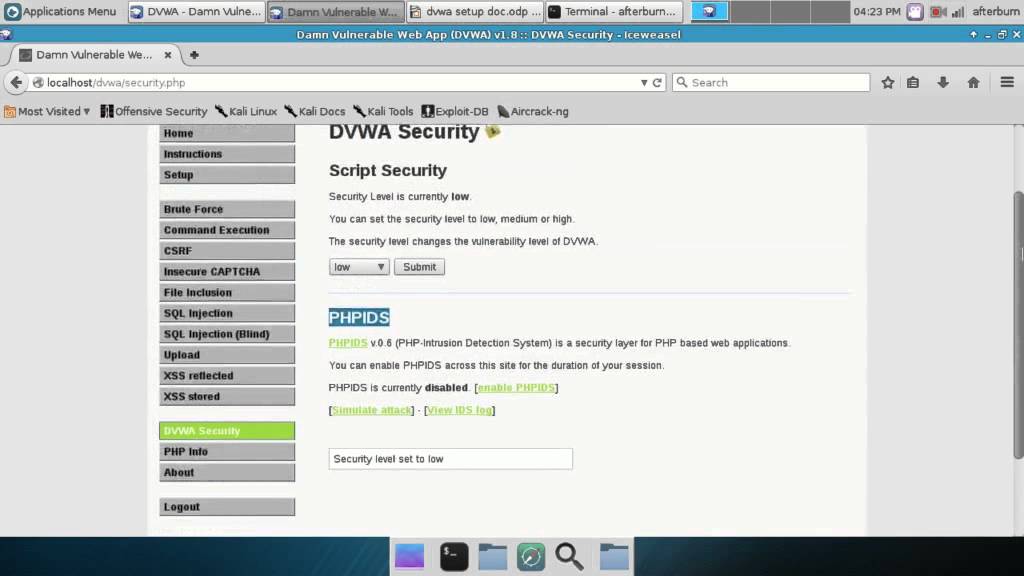Image resolution: width=1024 pixels, height=576 pixels.
Task: Click the Logout button
Action: (227, 507)
